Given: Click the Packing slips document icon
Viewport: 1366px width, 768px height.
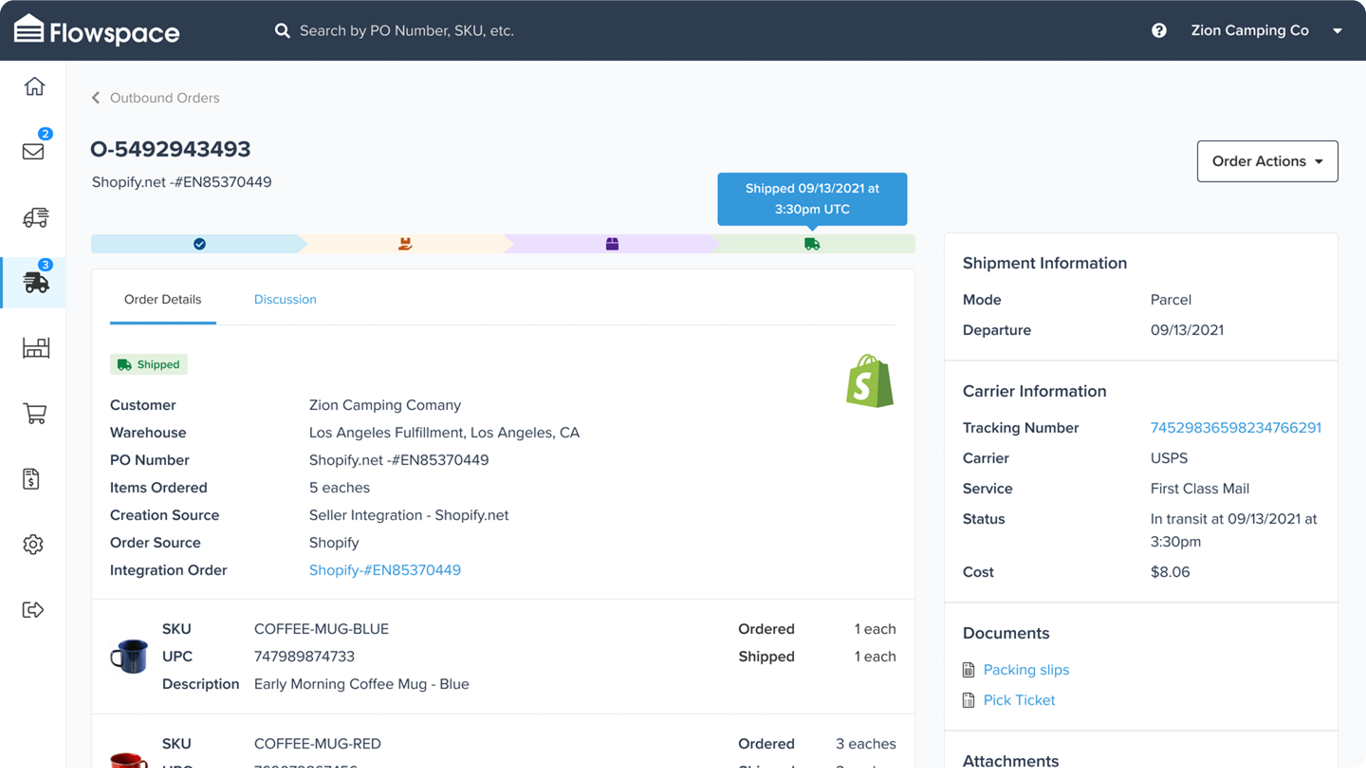Looking at the screenshot, I should click(968, 670).
